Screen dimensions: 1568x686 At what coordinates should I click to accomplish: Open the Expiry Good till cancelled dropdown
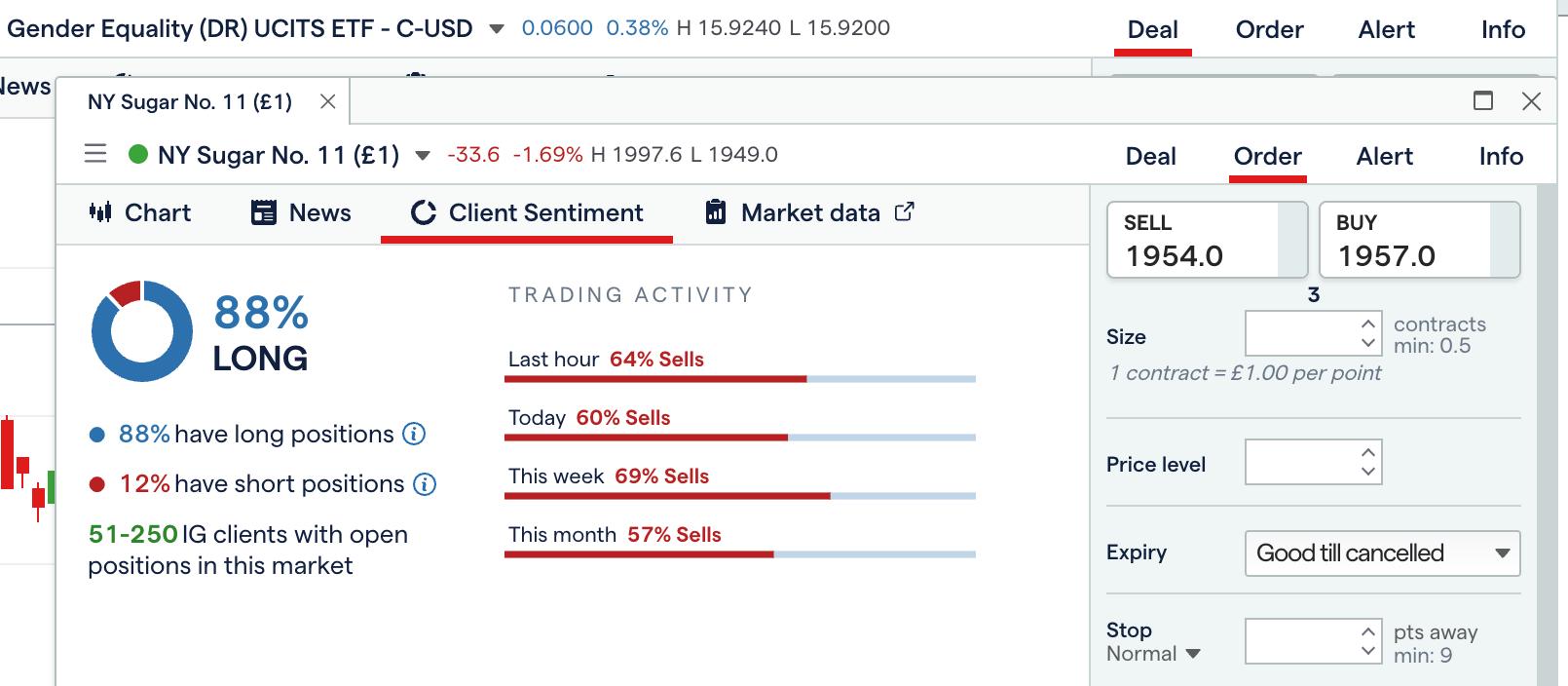tap(1382, 553)
